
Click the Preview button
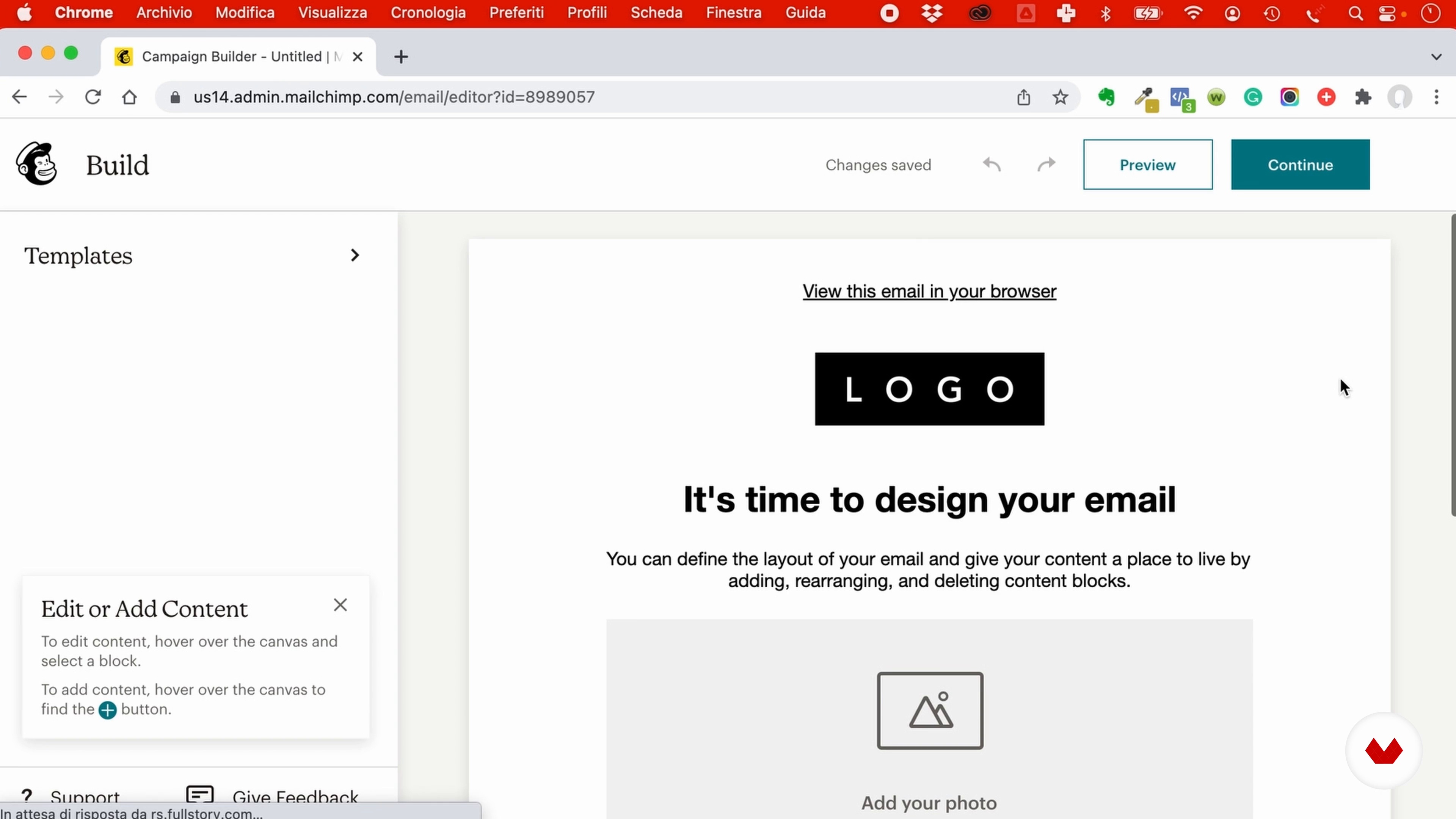coord(1147,165)
